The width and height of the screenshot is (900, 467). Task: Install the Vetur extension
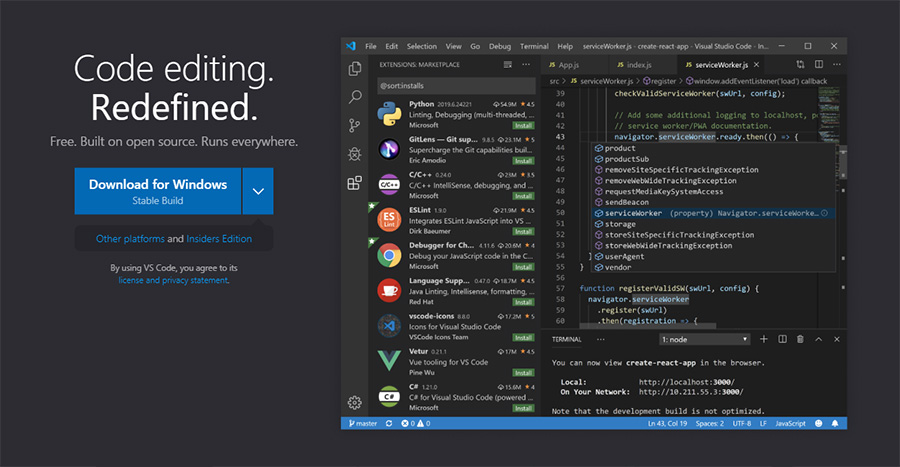[x=523, y=372]
